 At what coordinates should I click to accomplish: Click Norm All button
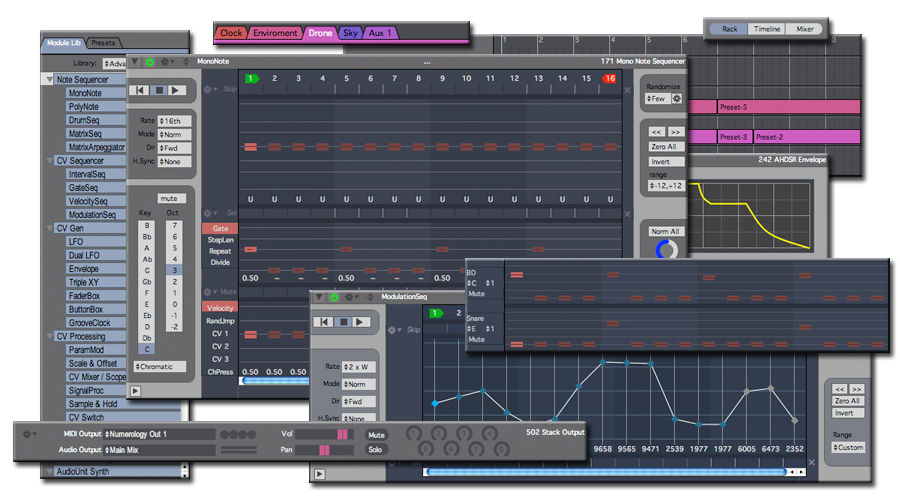click(665, 231)
